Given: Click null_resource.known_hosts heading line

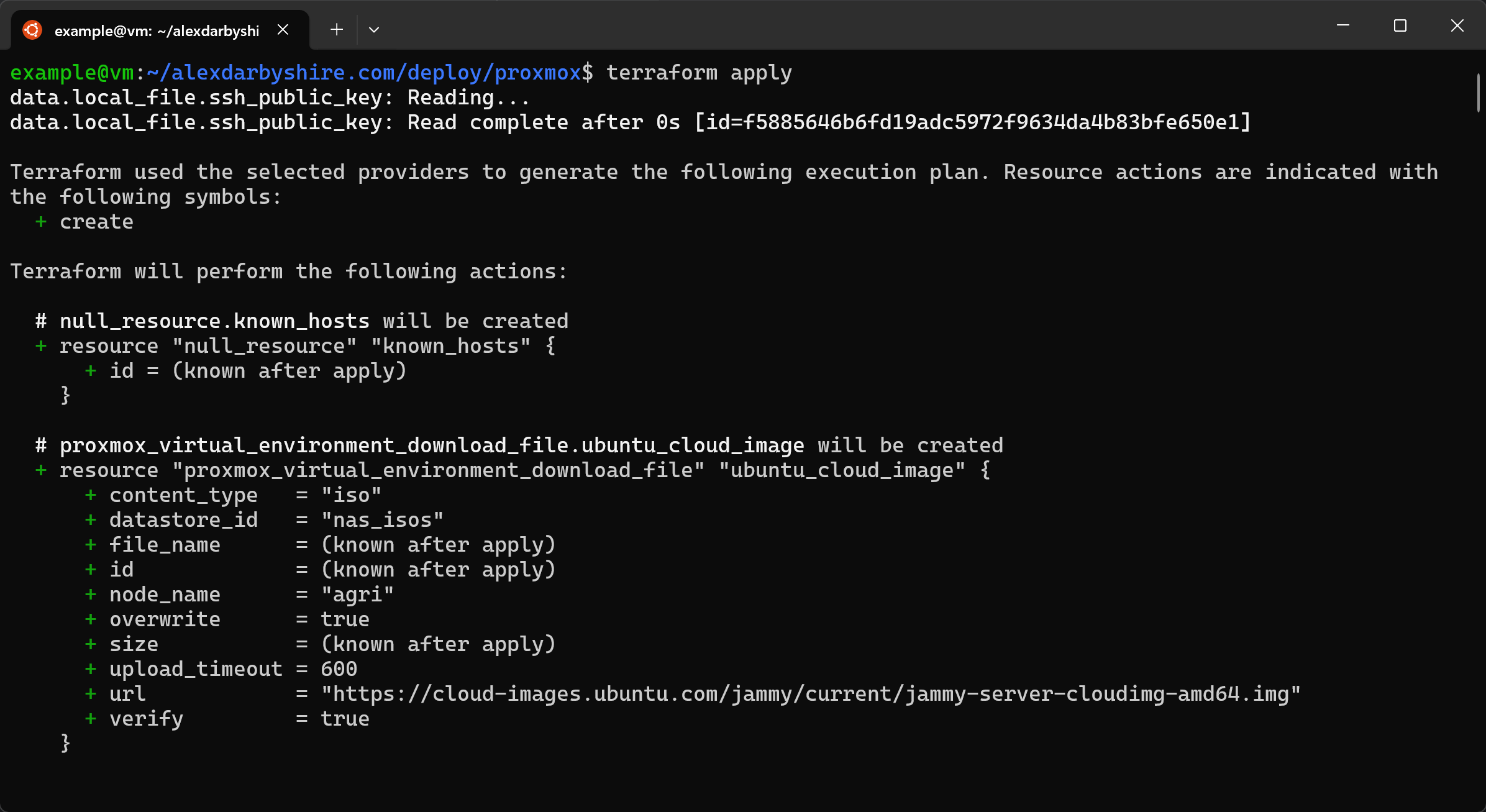Looking at the screenshot, I should tap(302, 321).
